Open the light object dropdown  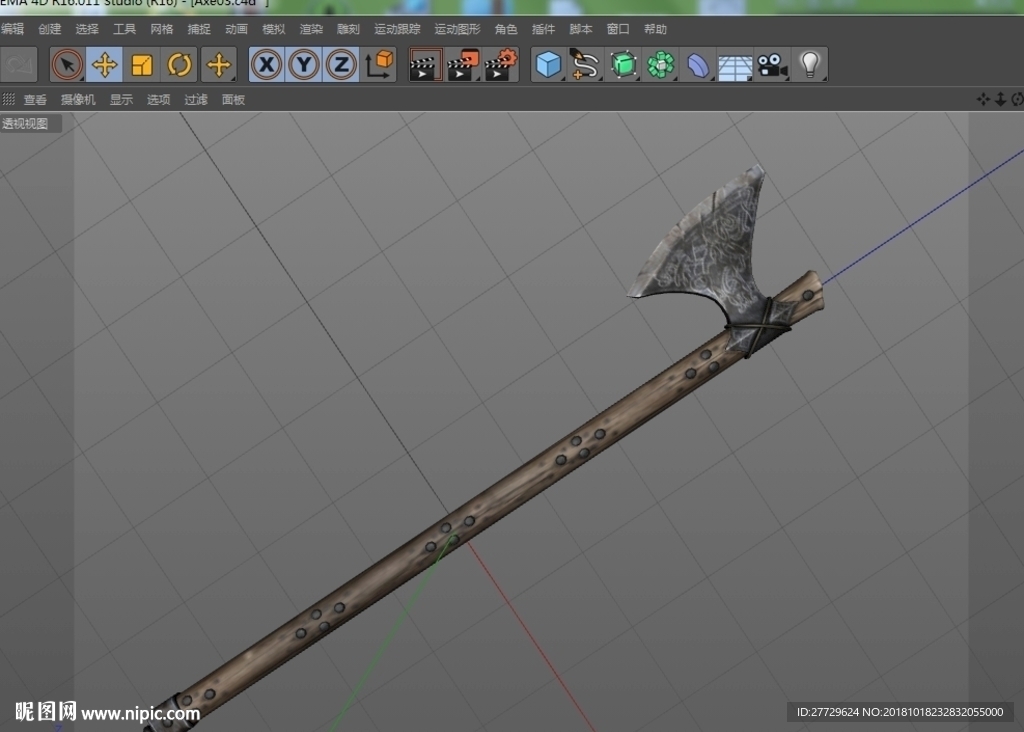(810, 65)
